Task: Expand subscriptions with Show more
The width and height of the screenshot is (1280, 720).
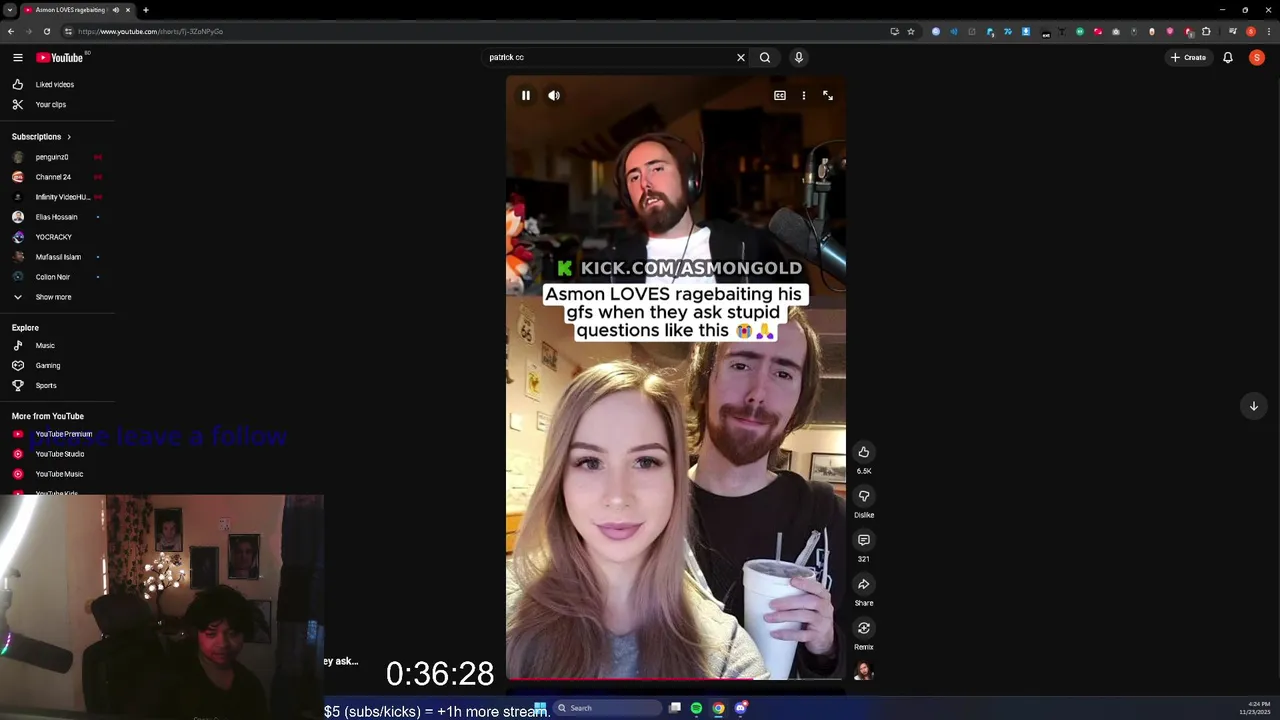Action: point(55,297)
